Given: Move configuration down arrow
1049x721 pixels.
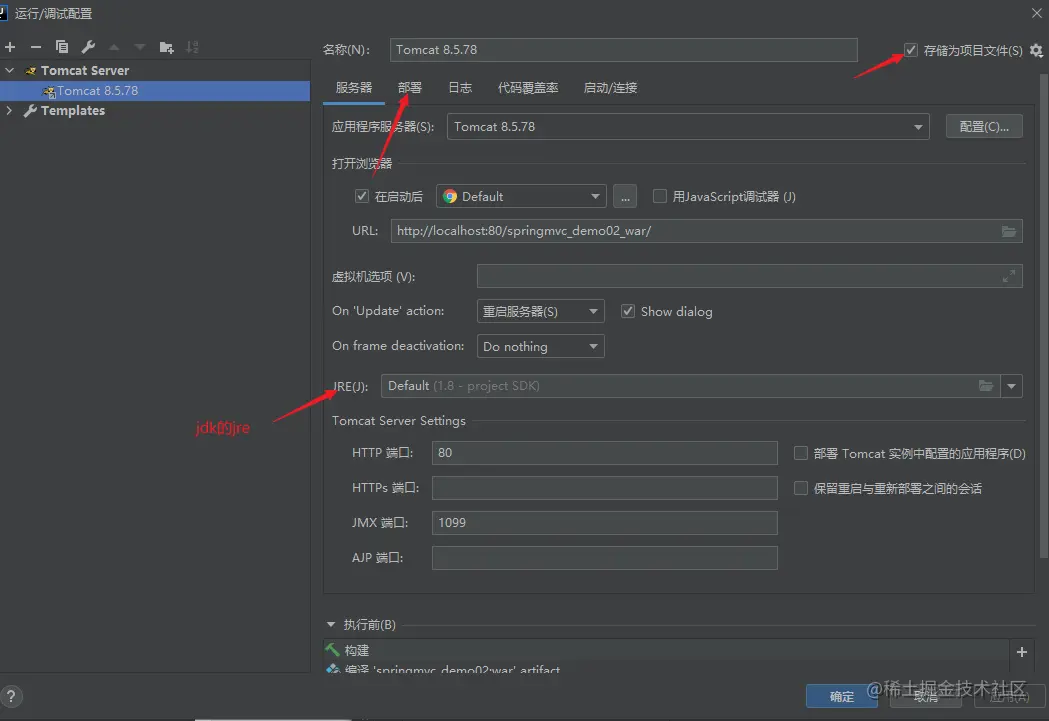Looking at the screenshot, I should (x=140, y=47).
